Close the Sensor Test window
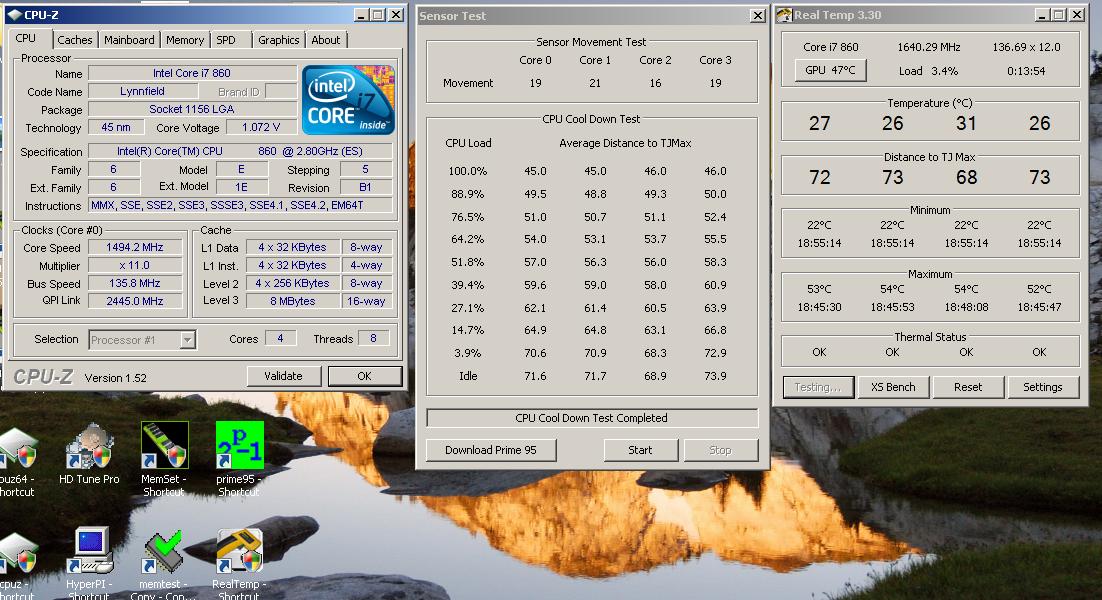 (758, 15)
